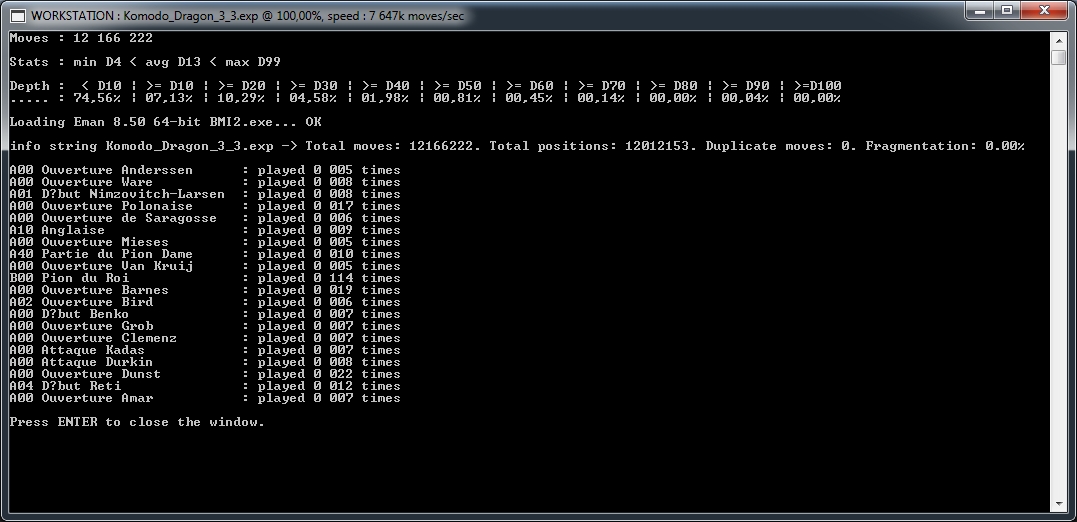Click 'played 0 114 times' count
This screenshot has height=522, width=1077.
(x=329, y=278)
